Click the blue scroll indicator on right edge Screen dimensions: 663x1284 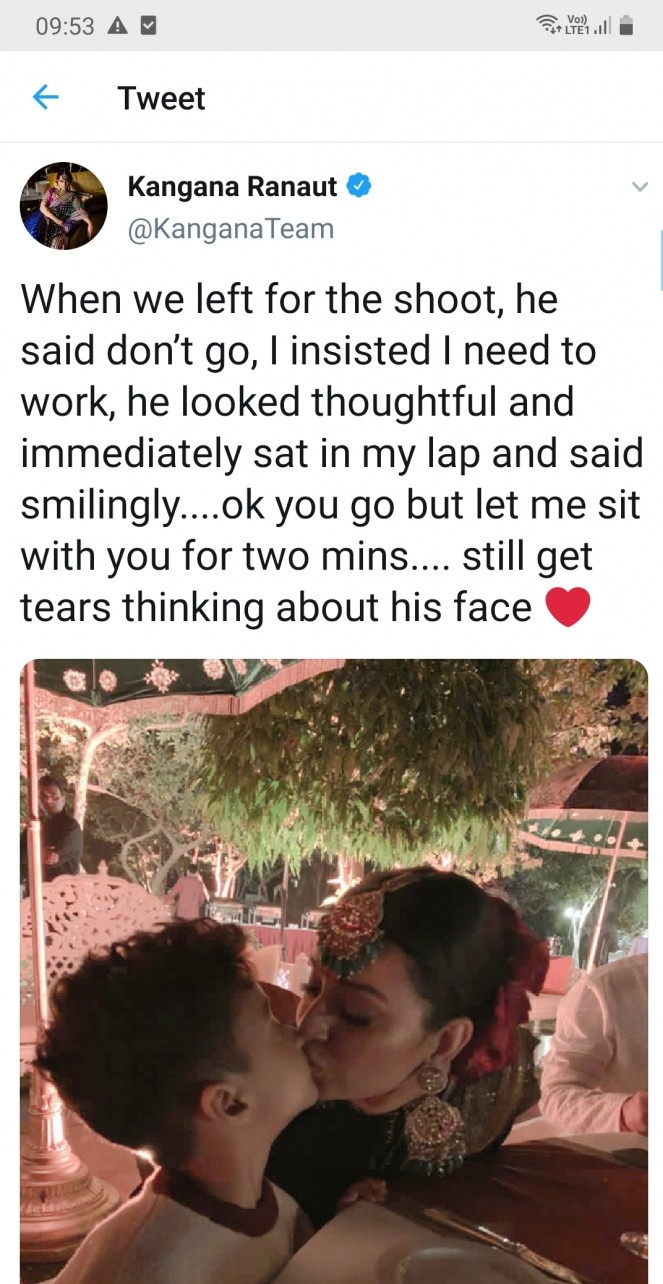pos(660,258)
